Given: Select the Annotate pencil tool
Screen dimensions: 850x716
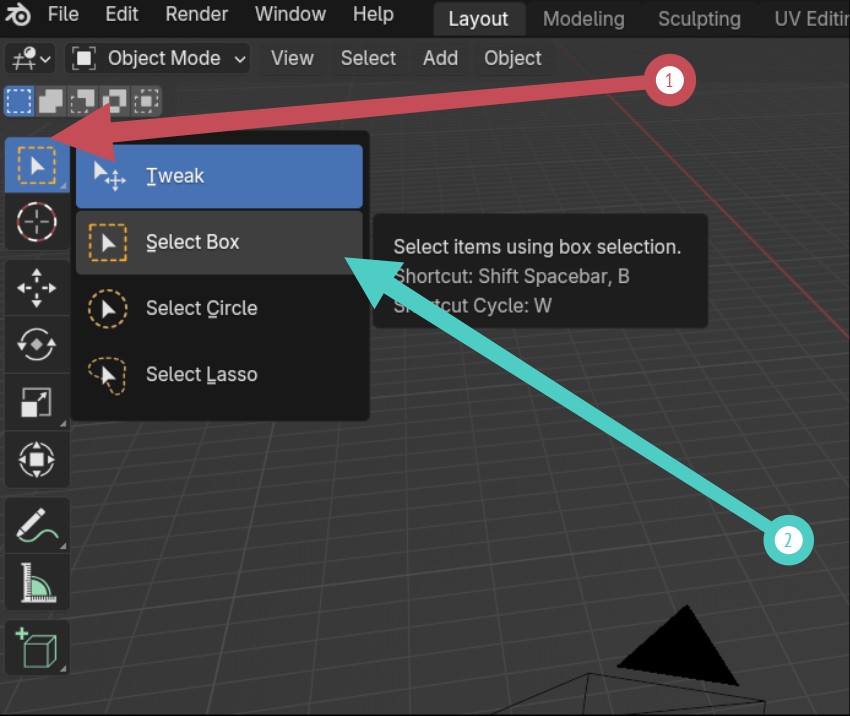Looking at the screenshot, I should (x=36, y=525).
